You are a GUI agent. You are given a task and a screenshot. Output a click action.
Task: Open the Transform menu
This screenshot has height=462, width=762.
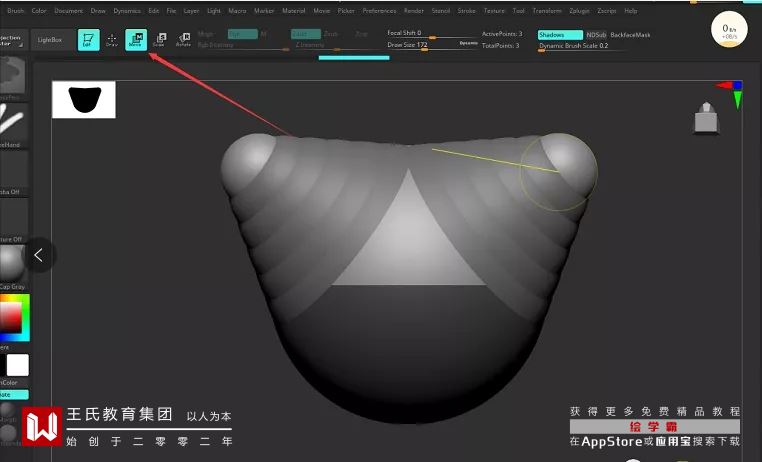[547, 11]
